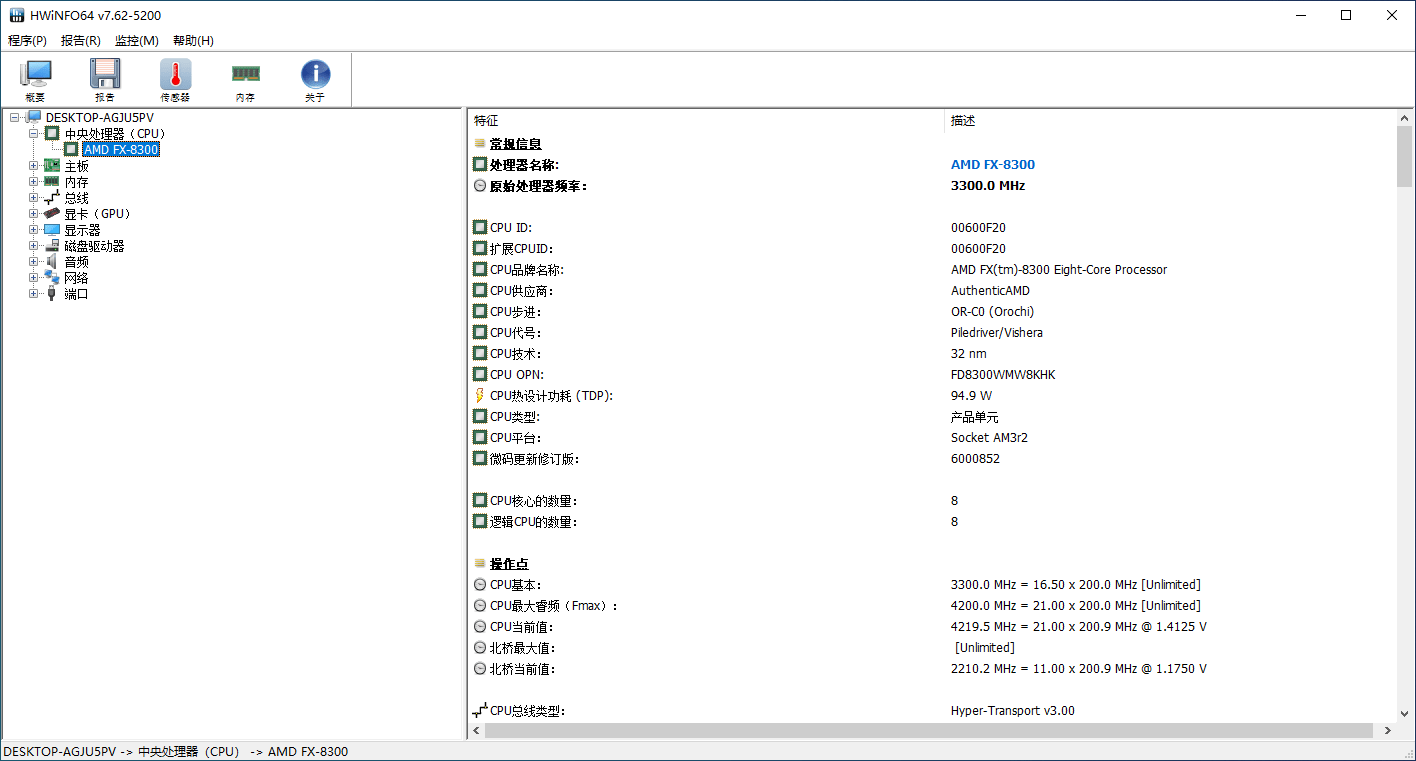
Task: Select the AMD FX-8300 tree entry
Action: (x=121, y=149)
